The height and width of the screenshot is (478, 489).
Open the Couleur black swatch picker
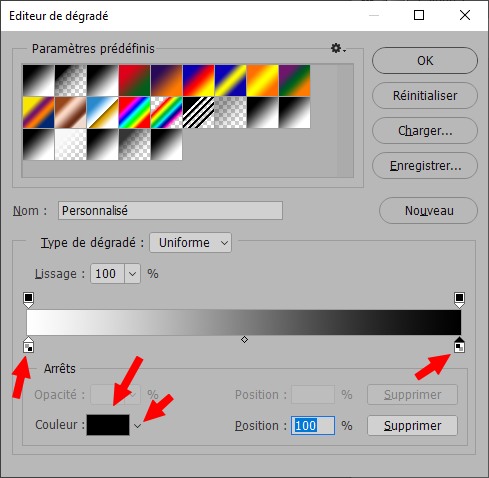coord(108,425)
